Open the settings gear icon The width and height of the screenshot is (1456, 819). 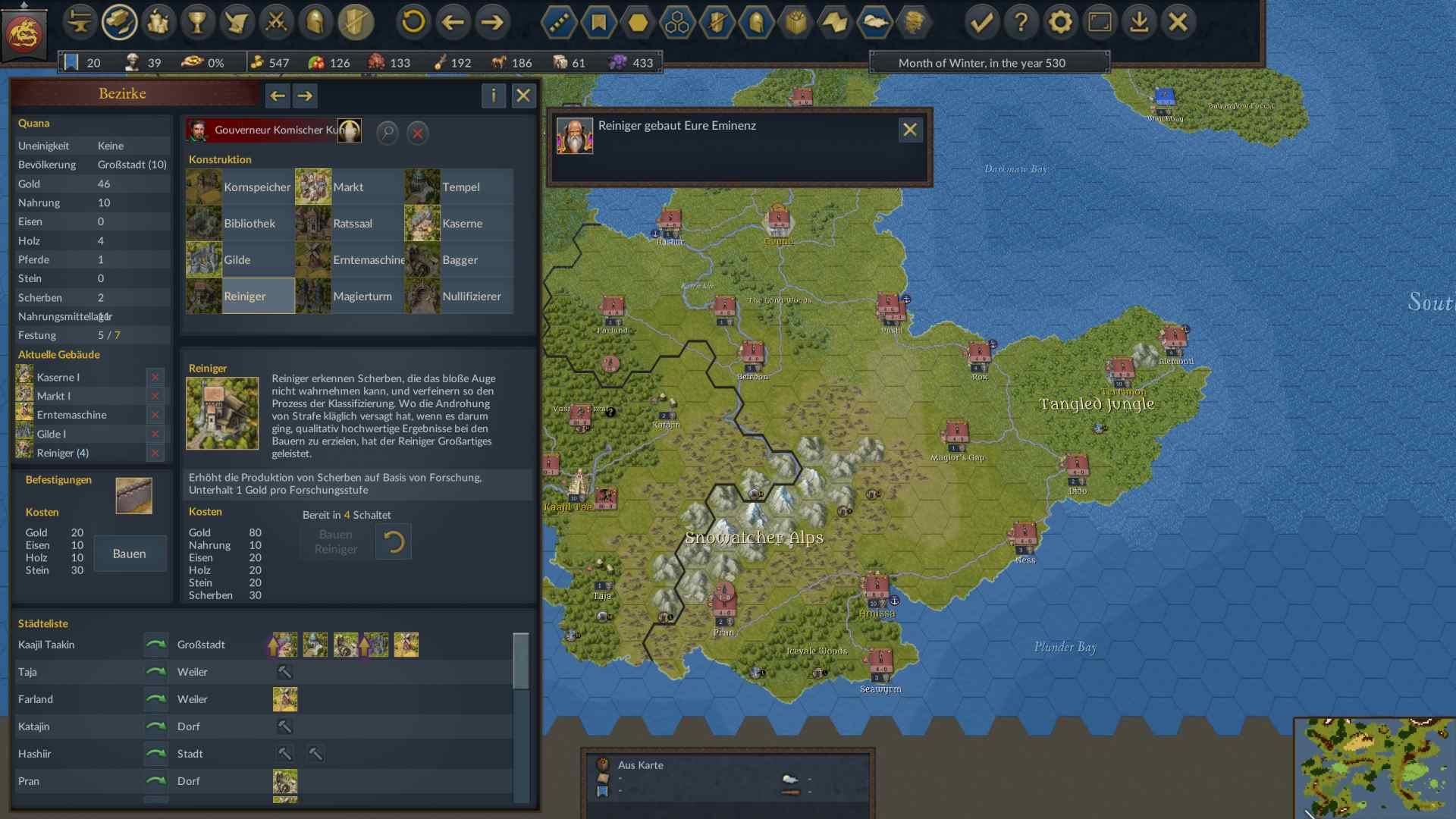[1060, 22]
